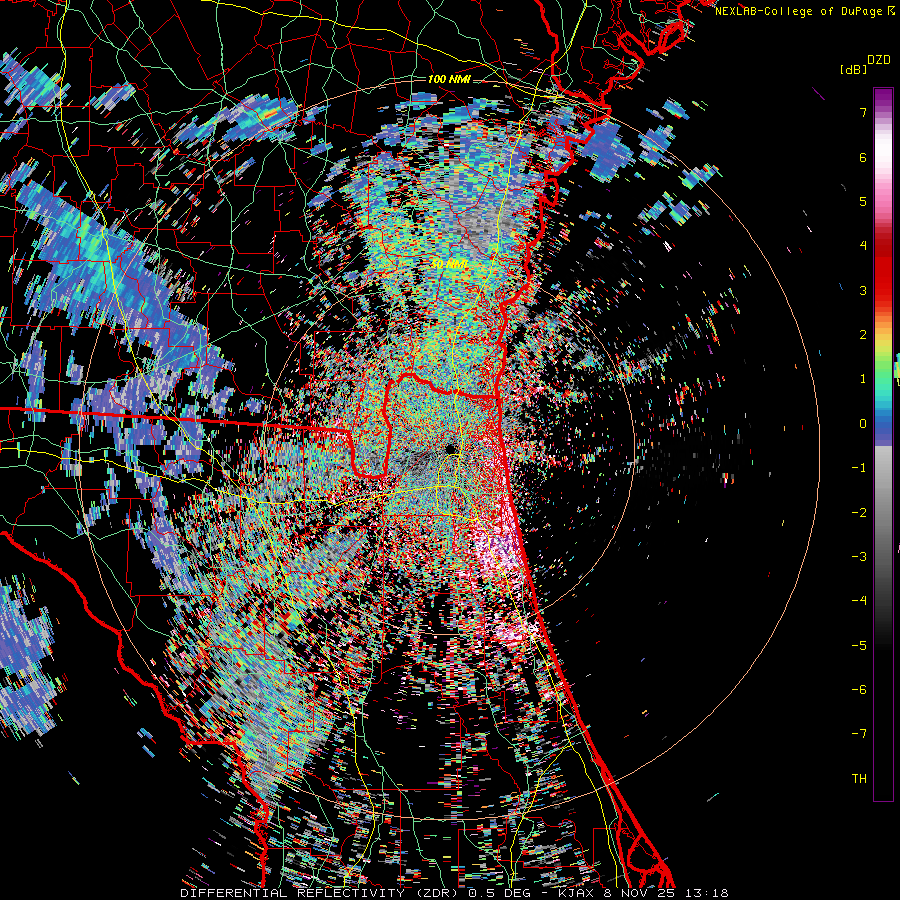Click the 0 dB scale label
This screenshot has width=900, height=900.
point(863,423)
